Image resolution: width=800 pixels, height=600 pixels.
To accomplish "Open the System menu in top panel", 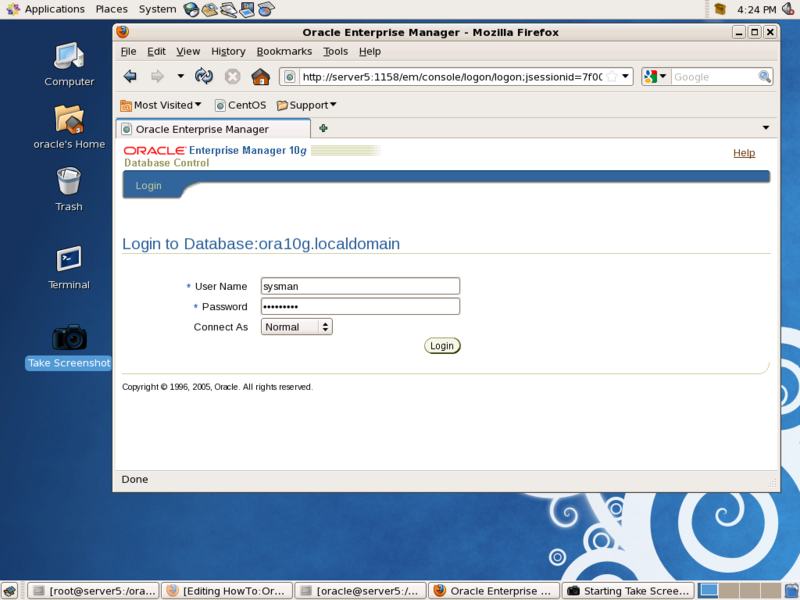I will (x=157, y=9).
